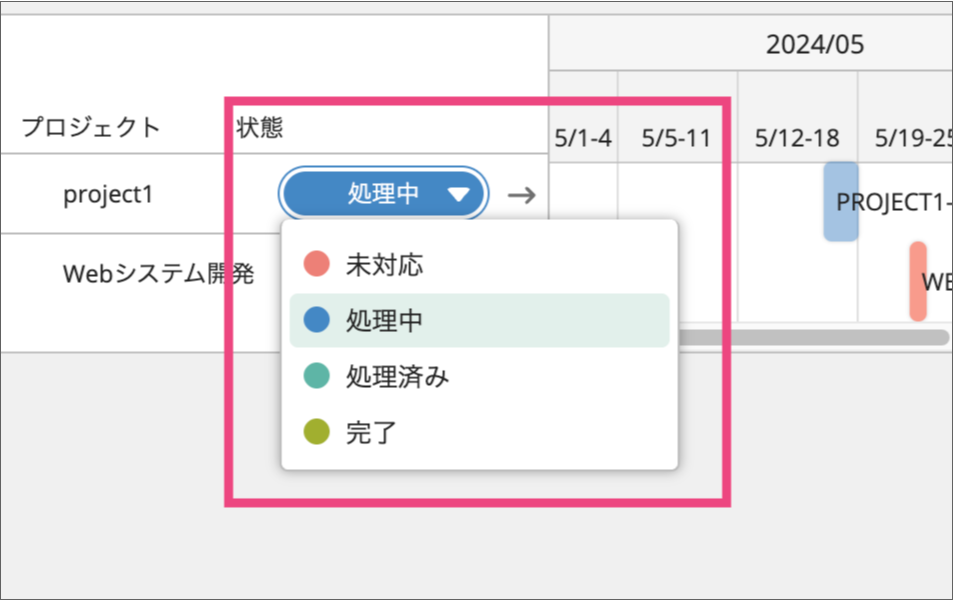Click the project1 row label
The width and height of the screenshot is (954, 600).
tap(108, 194)
